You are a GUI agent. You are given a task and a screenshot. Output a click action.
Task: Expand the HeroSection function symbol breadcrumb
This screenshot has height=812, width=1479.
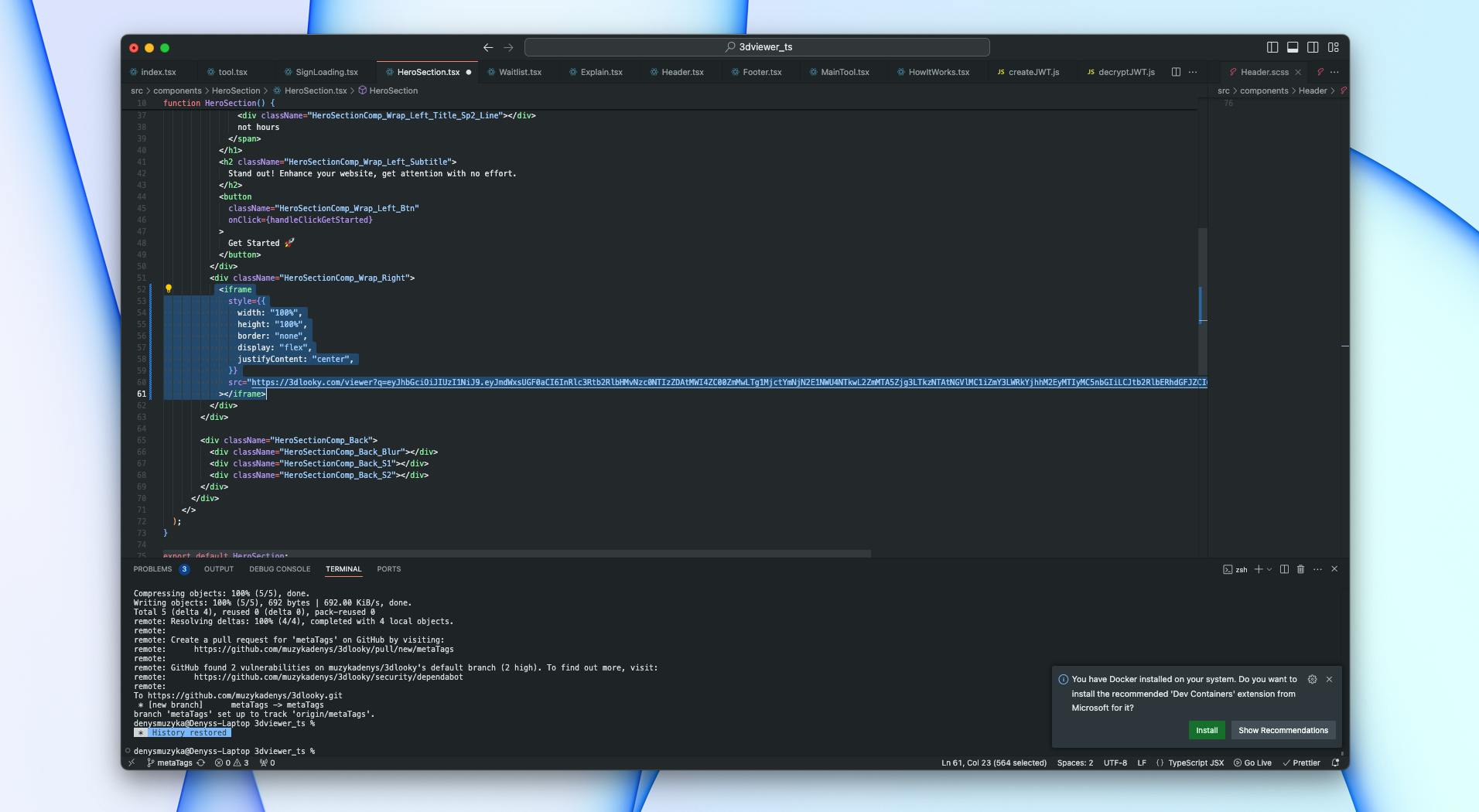[x=388, y=90]
